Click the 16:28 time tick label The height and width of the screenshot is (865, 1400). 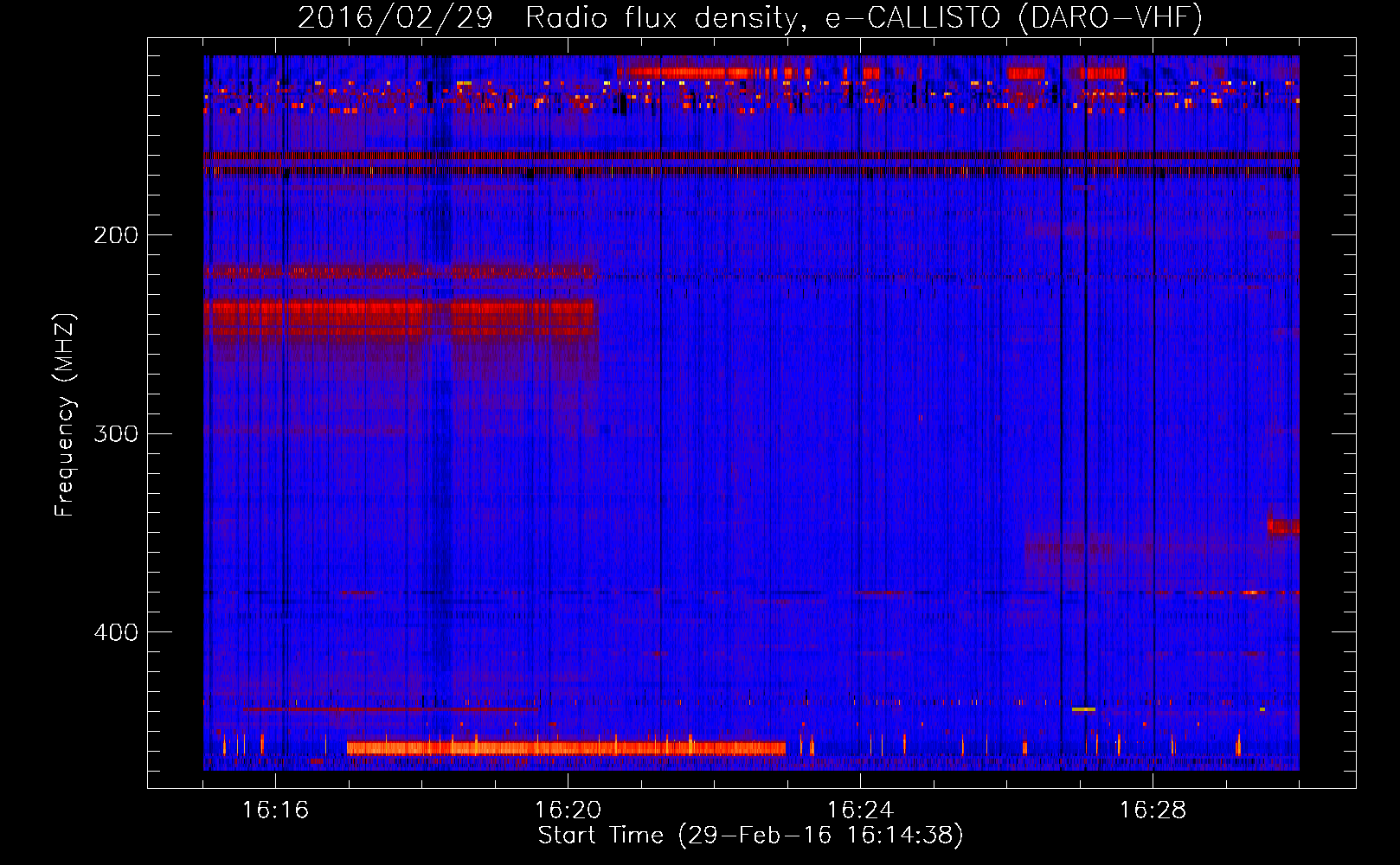tap(1153, 811)
